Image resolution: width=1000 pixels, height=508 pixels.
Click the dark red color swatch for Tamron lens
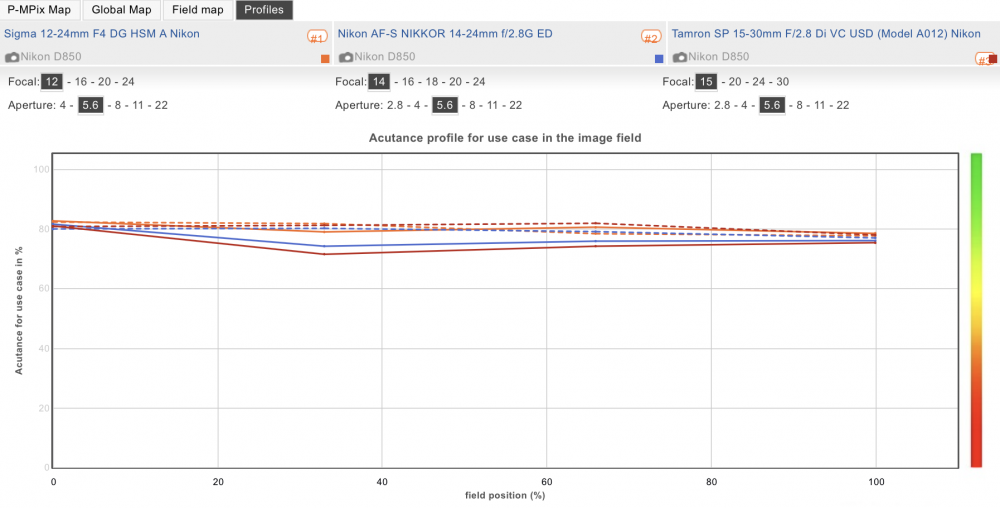click(x=993, y=59)
